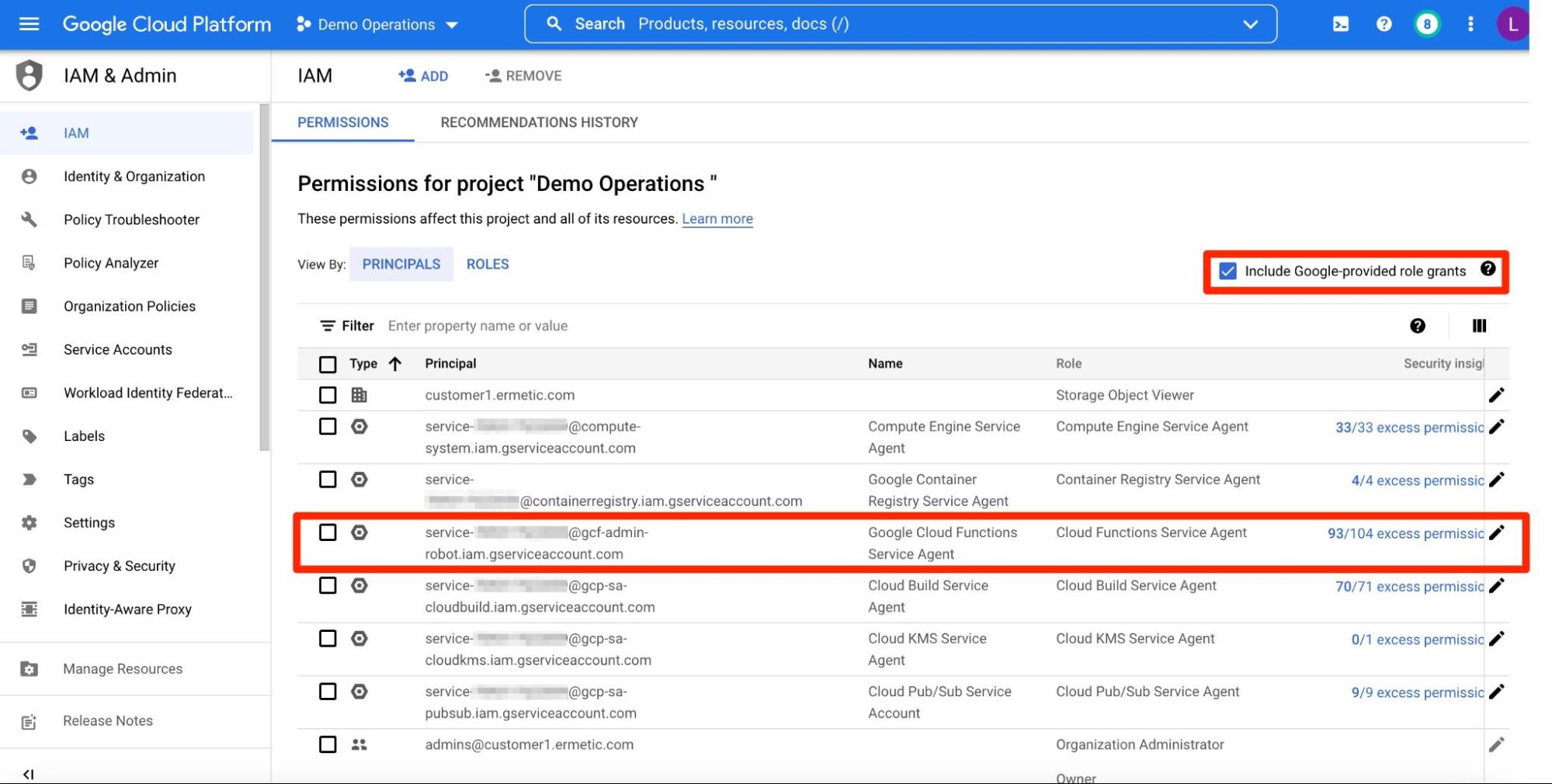Click the sidebar vertical scrollbar

(x=265, y=277)
